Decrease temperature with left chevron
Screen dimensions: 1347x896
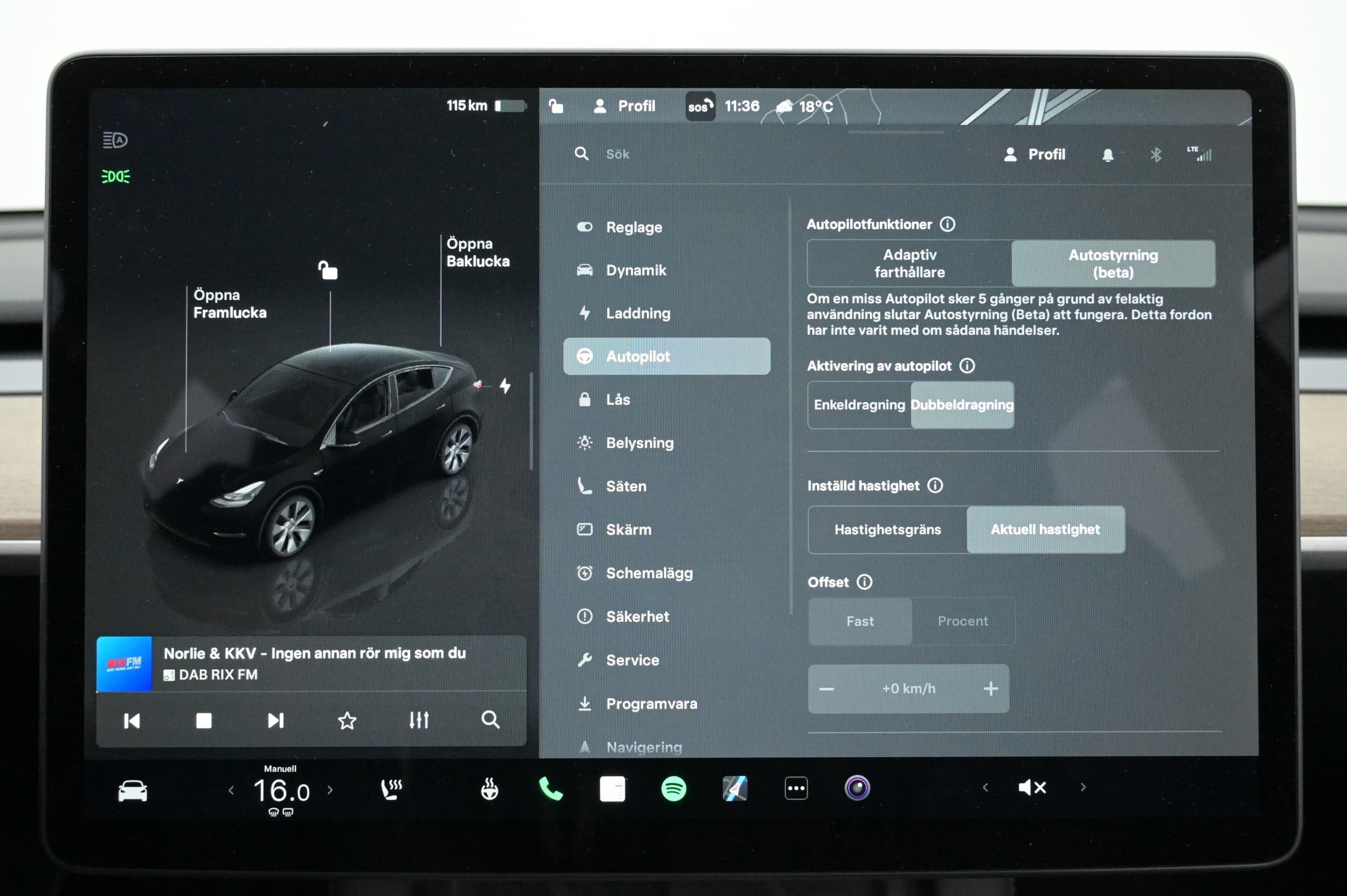[231, 791]
